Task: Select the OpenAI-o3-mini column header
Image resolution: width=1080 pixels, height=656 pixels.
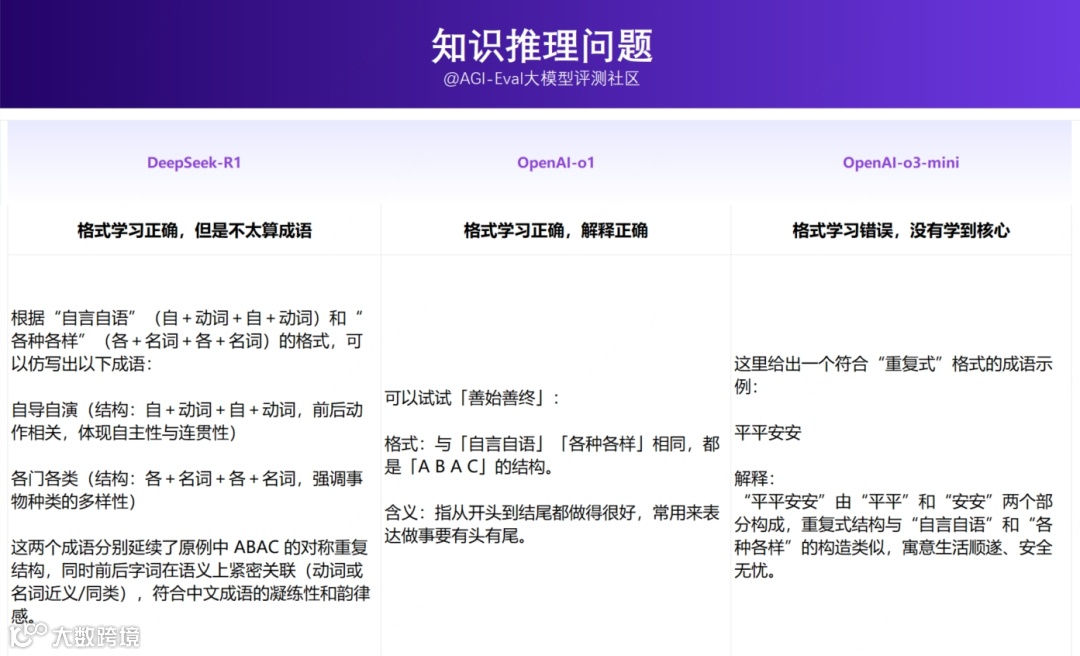Action: tap(901, 163)
